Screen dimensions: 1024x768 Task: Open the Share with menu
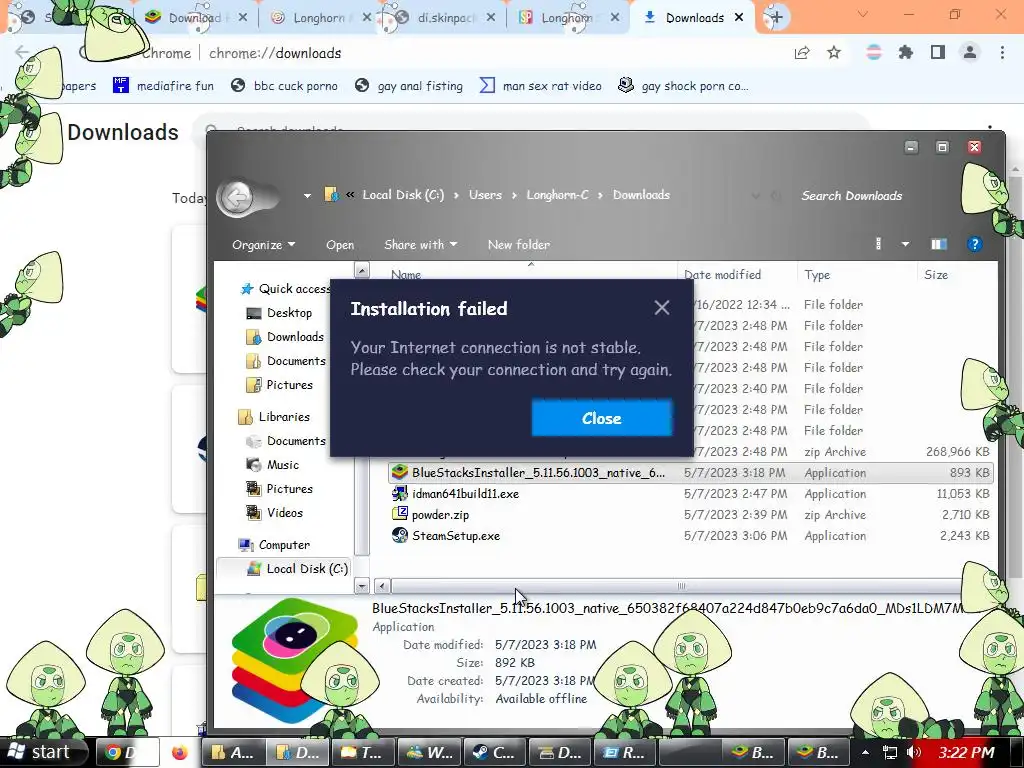[420, 244]
